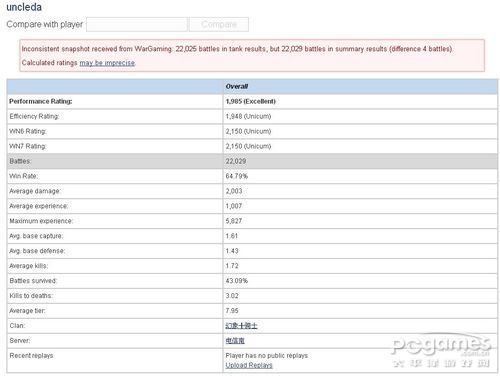Screen dimensions: 500x376
Task: Click the 'Avg. base capture:' label
Action: 36,236
